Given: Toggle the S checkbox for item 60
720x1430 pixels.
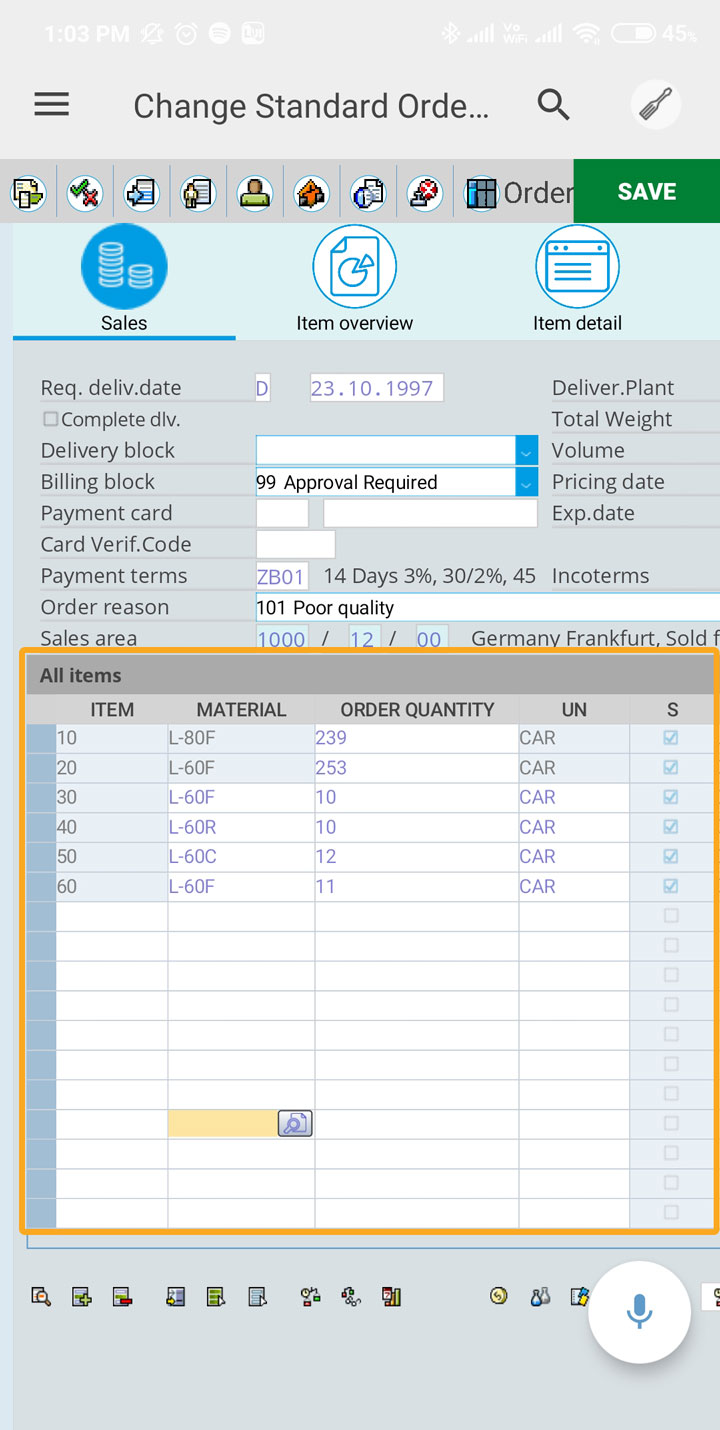Looking at the screenshot, I should click(671, 886).
